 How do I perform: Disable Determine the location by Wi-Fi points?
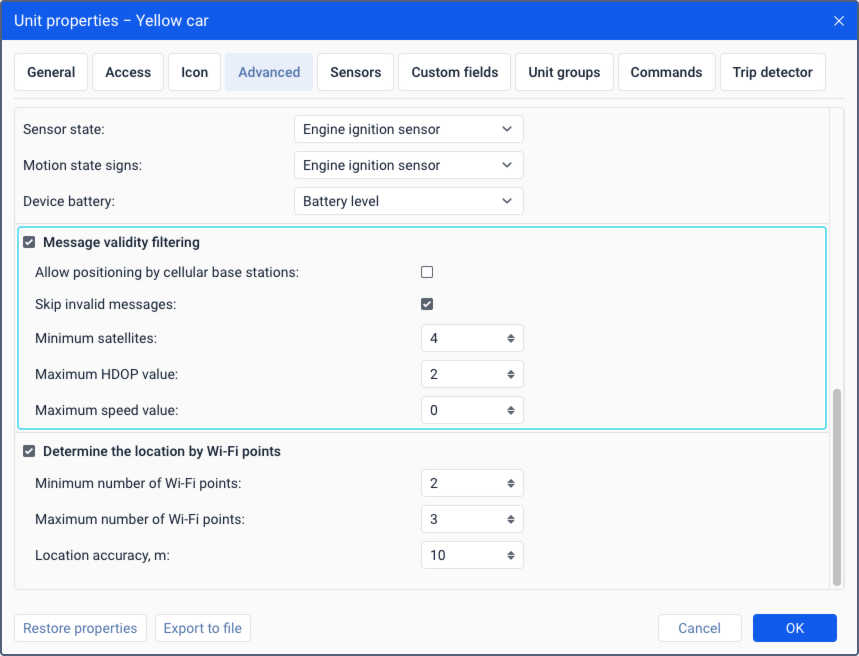pos(29,451)
